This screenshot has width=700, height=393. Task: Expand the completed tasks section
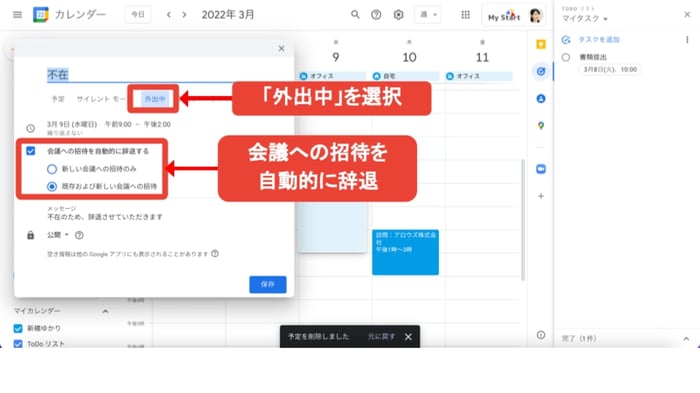[x=686, y=339]
